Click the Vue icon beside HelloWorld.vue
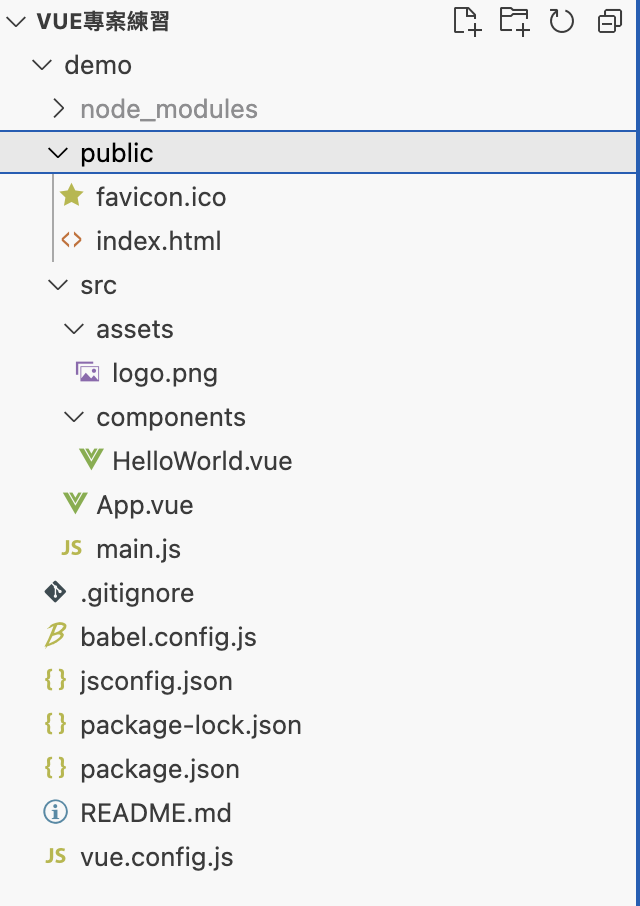 pos(91,461)
